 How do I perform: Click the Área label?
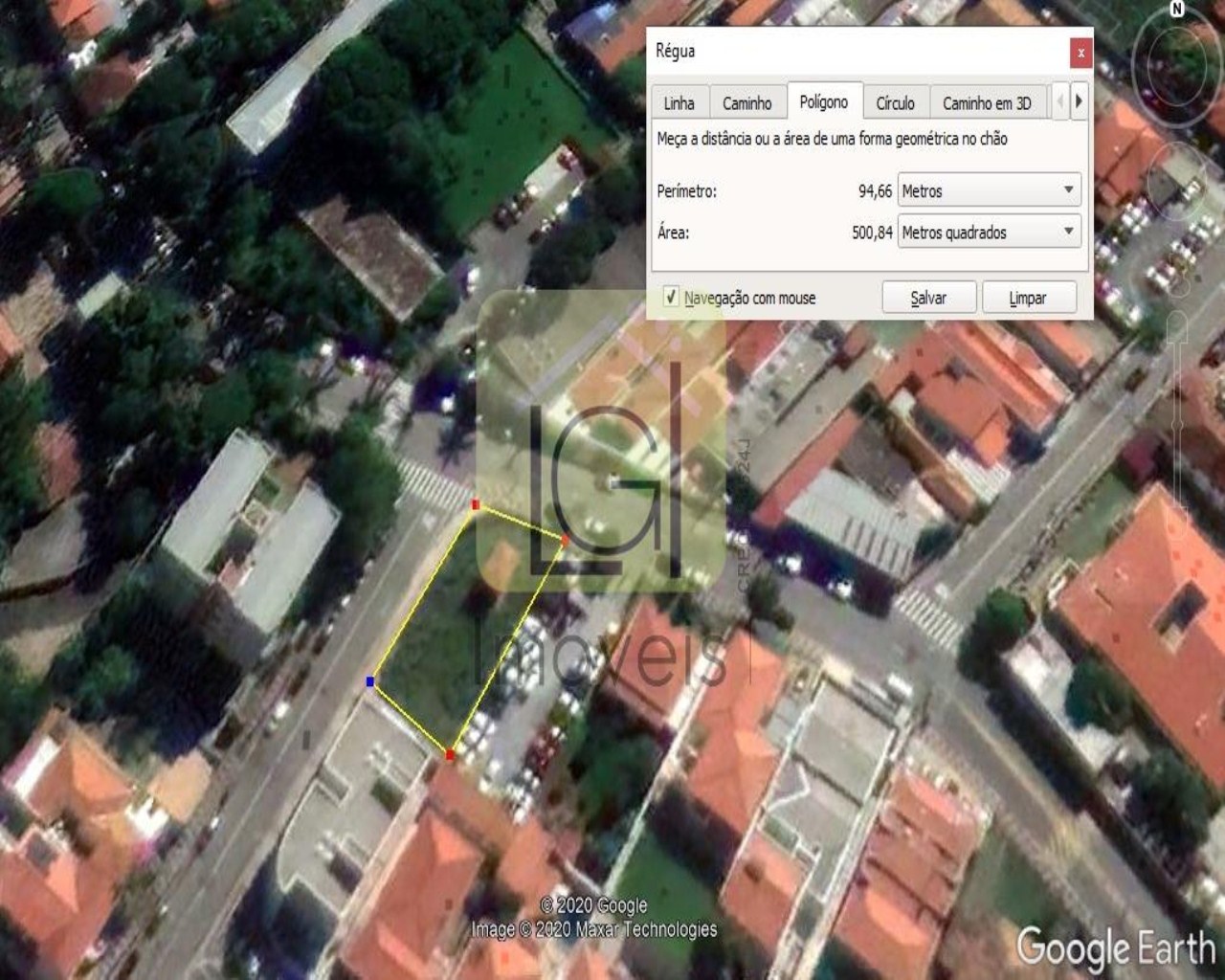pos(673,232)
